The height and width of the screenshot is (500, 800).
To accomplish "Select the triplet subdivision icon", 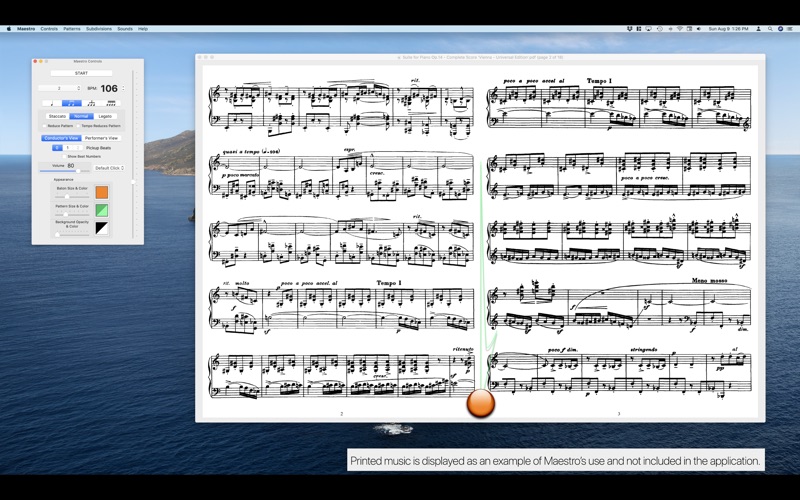I will (x=91, y=103).
